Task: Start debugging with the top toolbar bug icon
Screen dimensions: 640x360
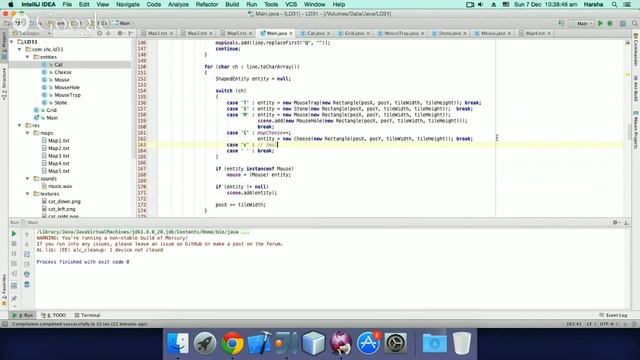Action: [x=610, y=24]
